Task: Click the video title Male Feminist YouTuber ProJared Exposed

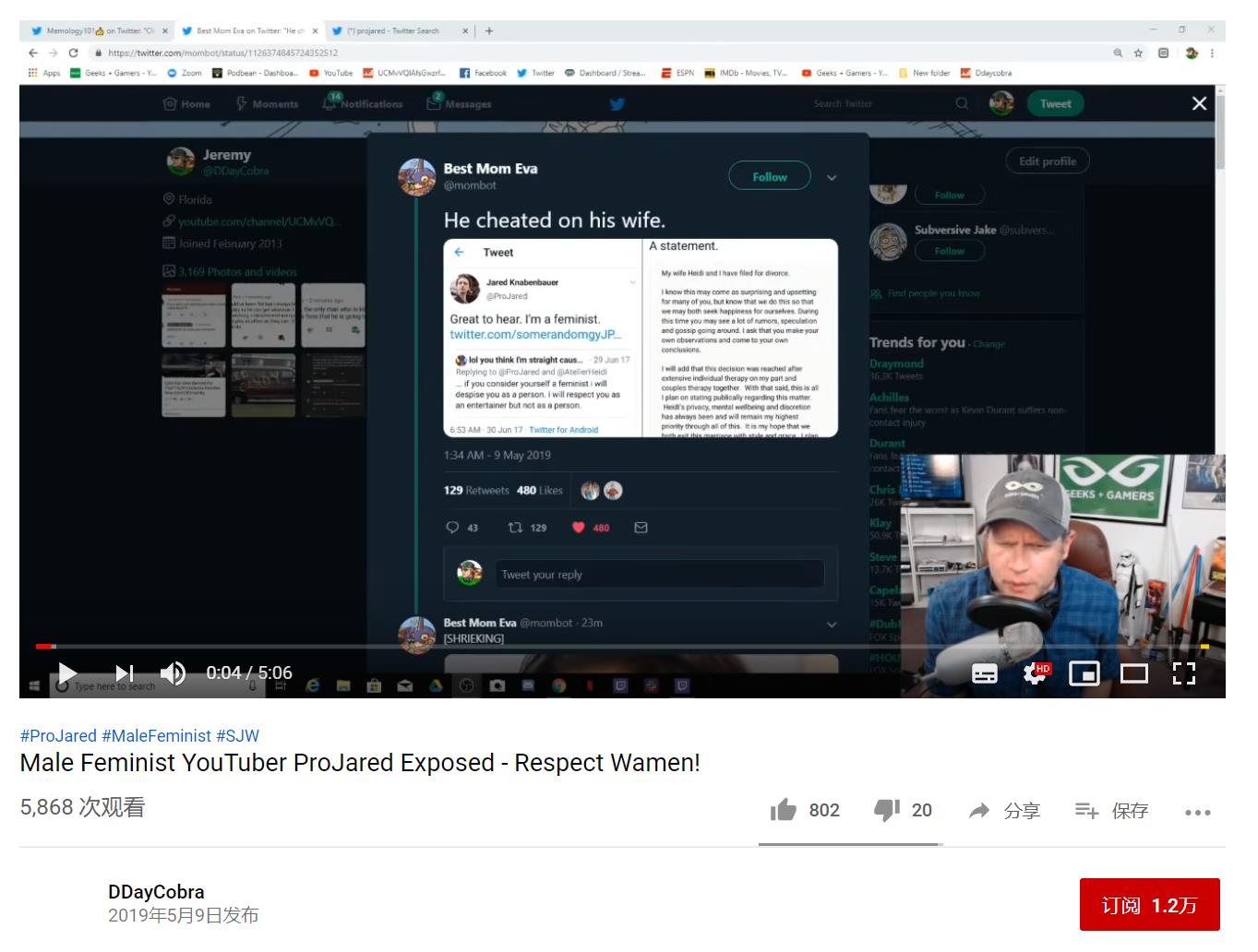Action: coord(360,764)
